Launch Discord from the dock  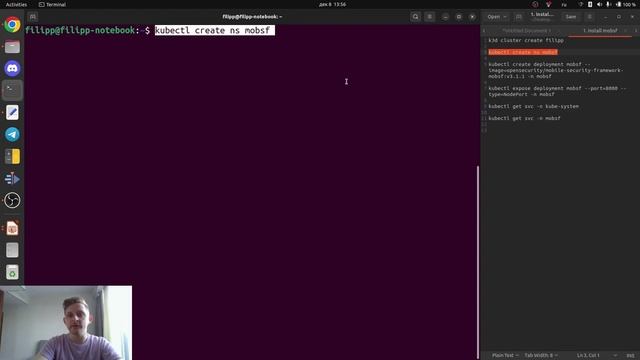click(12, 69)
